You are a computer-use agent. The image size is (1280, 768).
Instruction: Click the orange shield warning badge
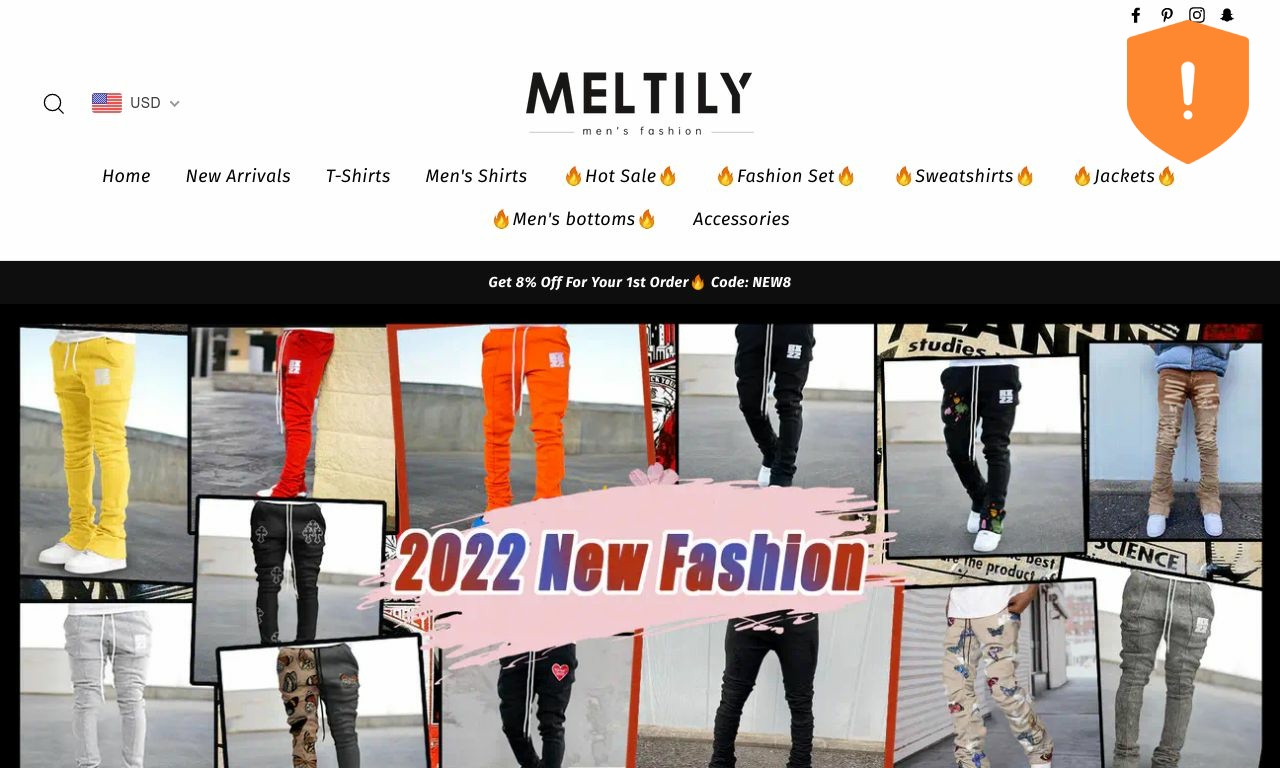(1188, 92)
